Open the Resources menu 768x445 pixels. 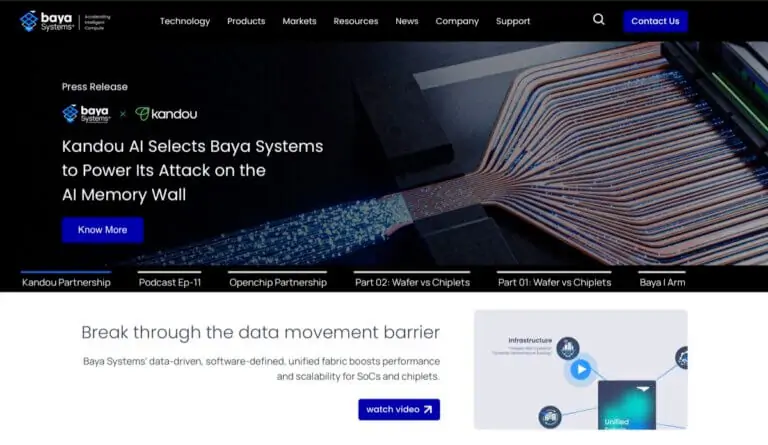tap(356, 21)
